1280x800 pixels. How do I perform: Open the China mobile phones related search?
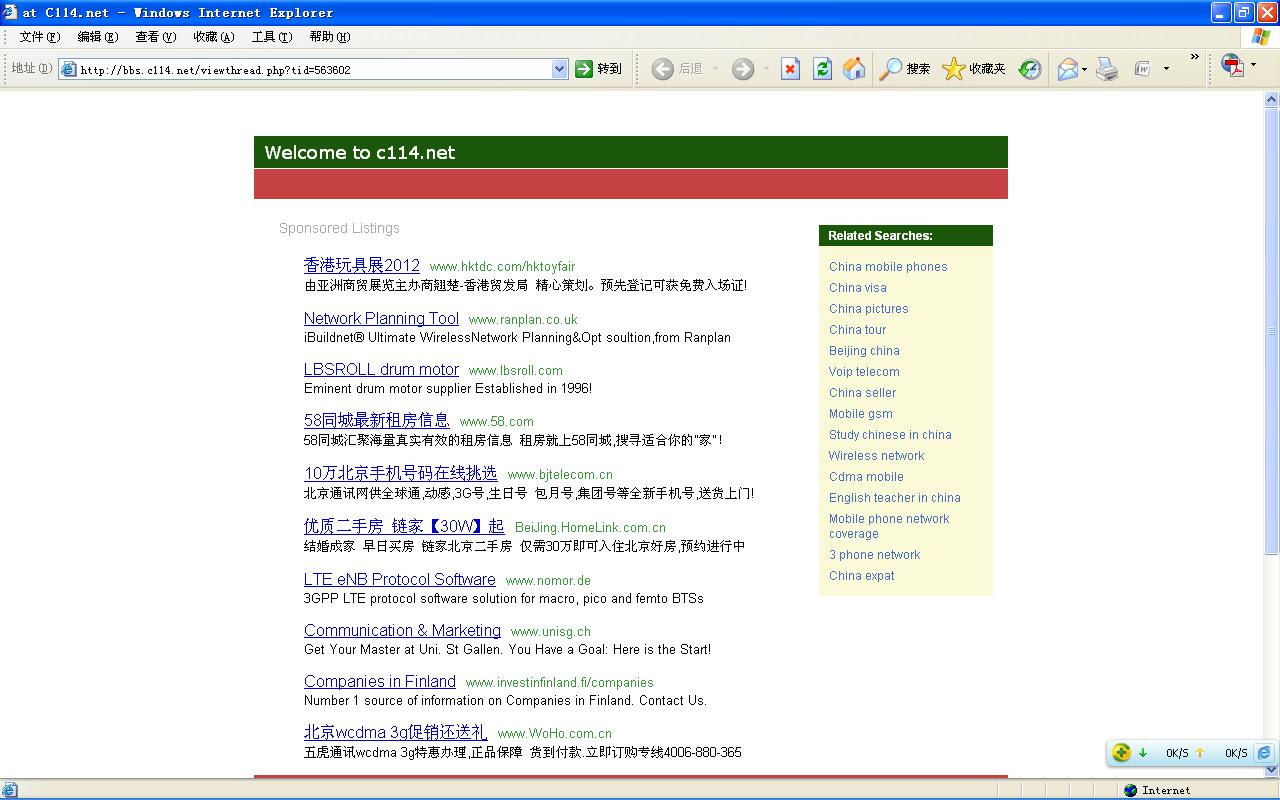[888, 267]
